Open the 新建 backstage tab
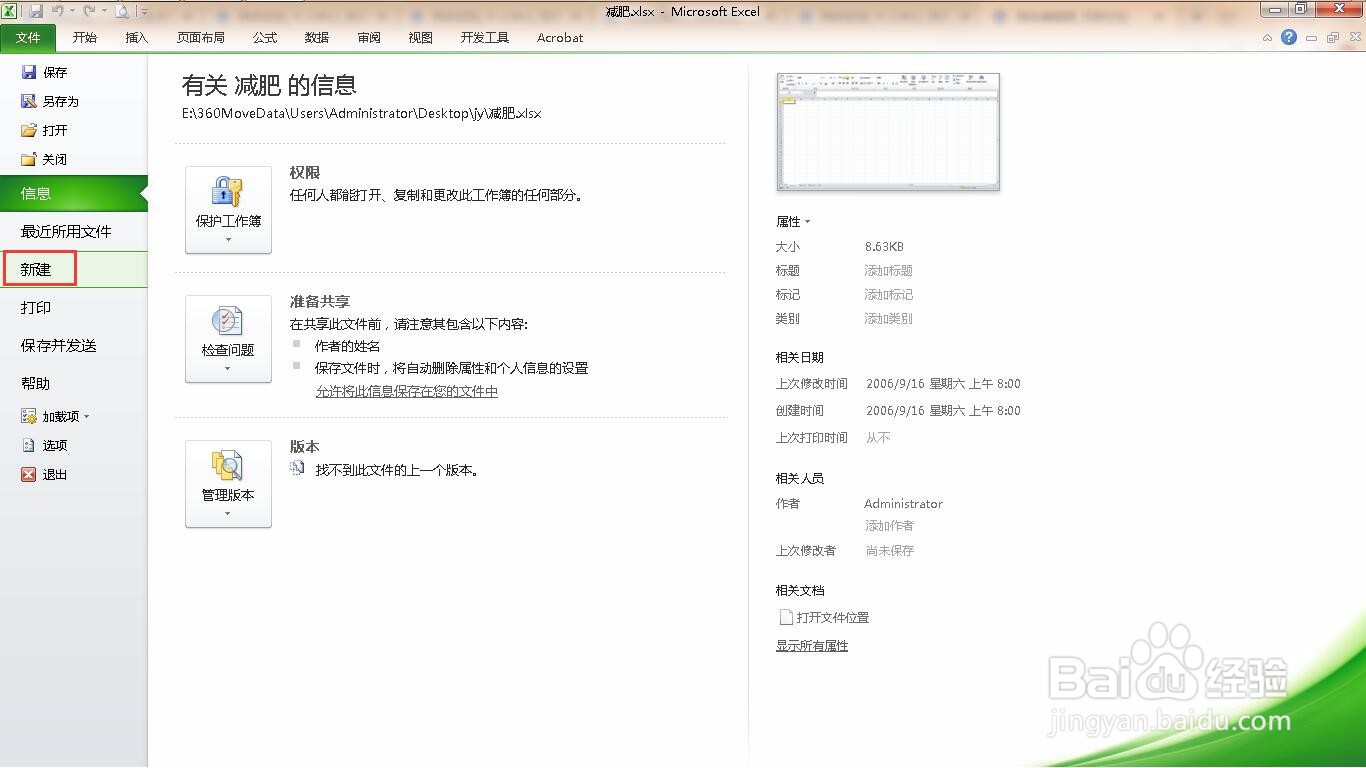Screen dimensions: 1366x768 [73, 270]
